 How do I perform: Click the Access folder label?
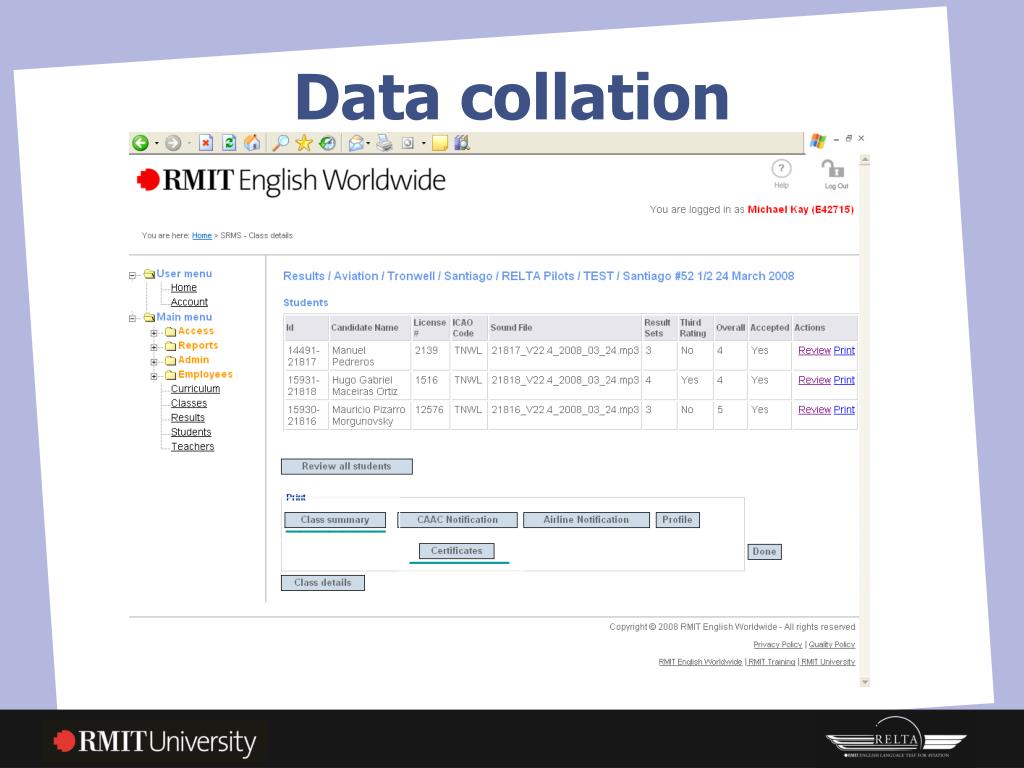196,331
